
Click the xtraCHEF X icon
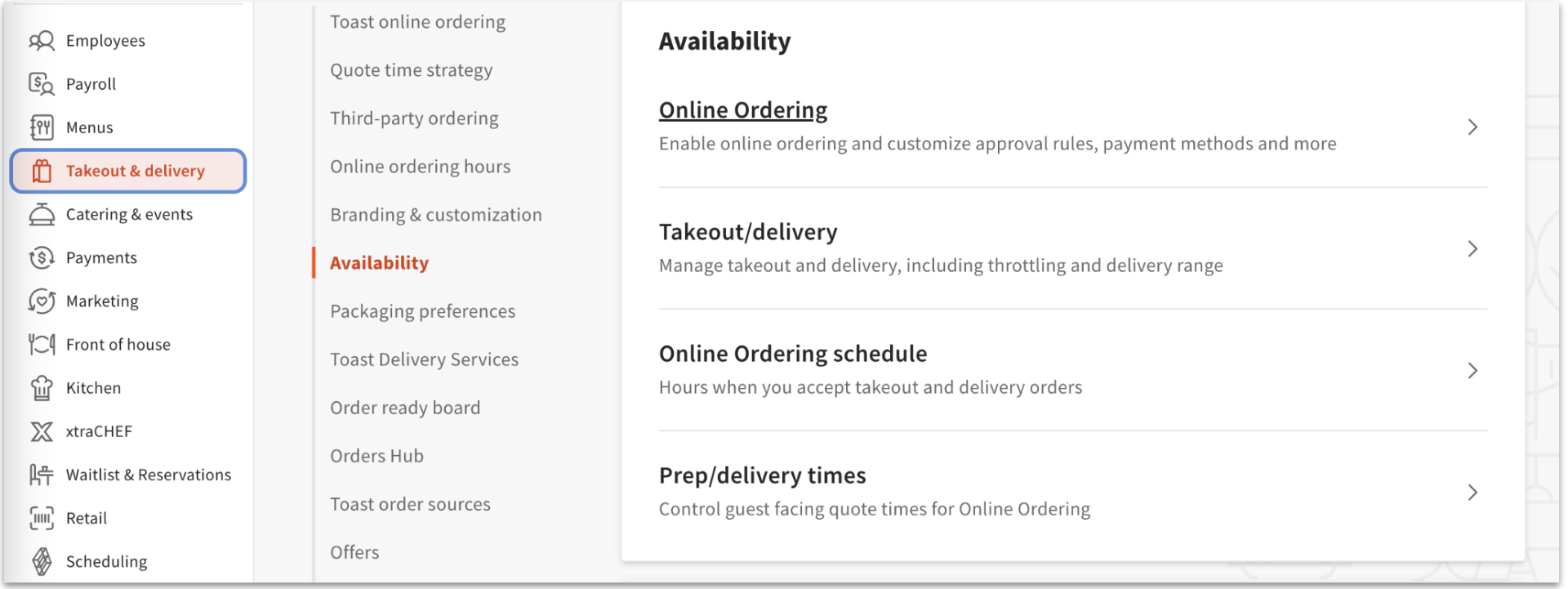[x=42, y=431]
